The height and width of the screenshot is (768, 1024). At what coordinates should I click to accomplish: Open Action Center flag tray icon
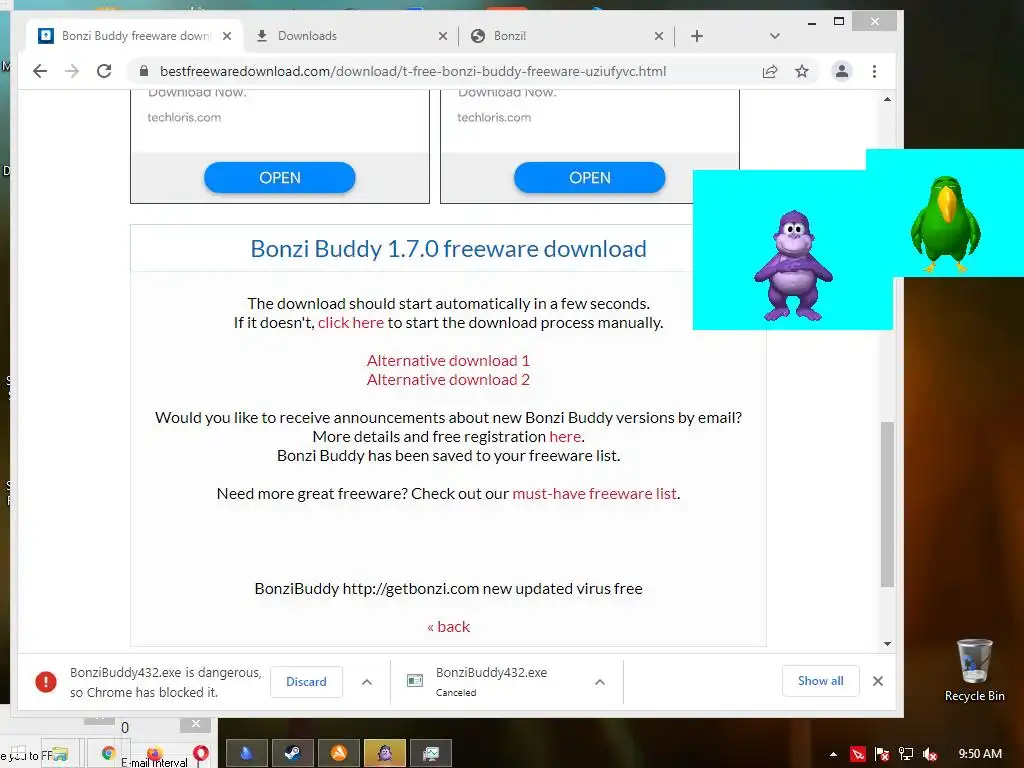point(882,754)
